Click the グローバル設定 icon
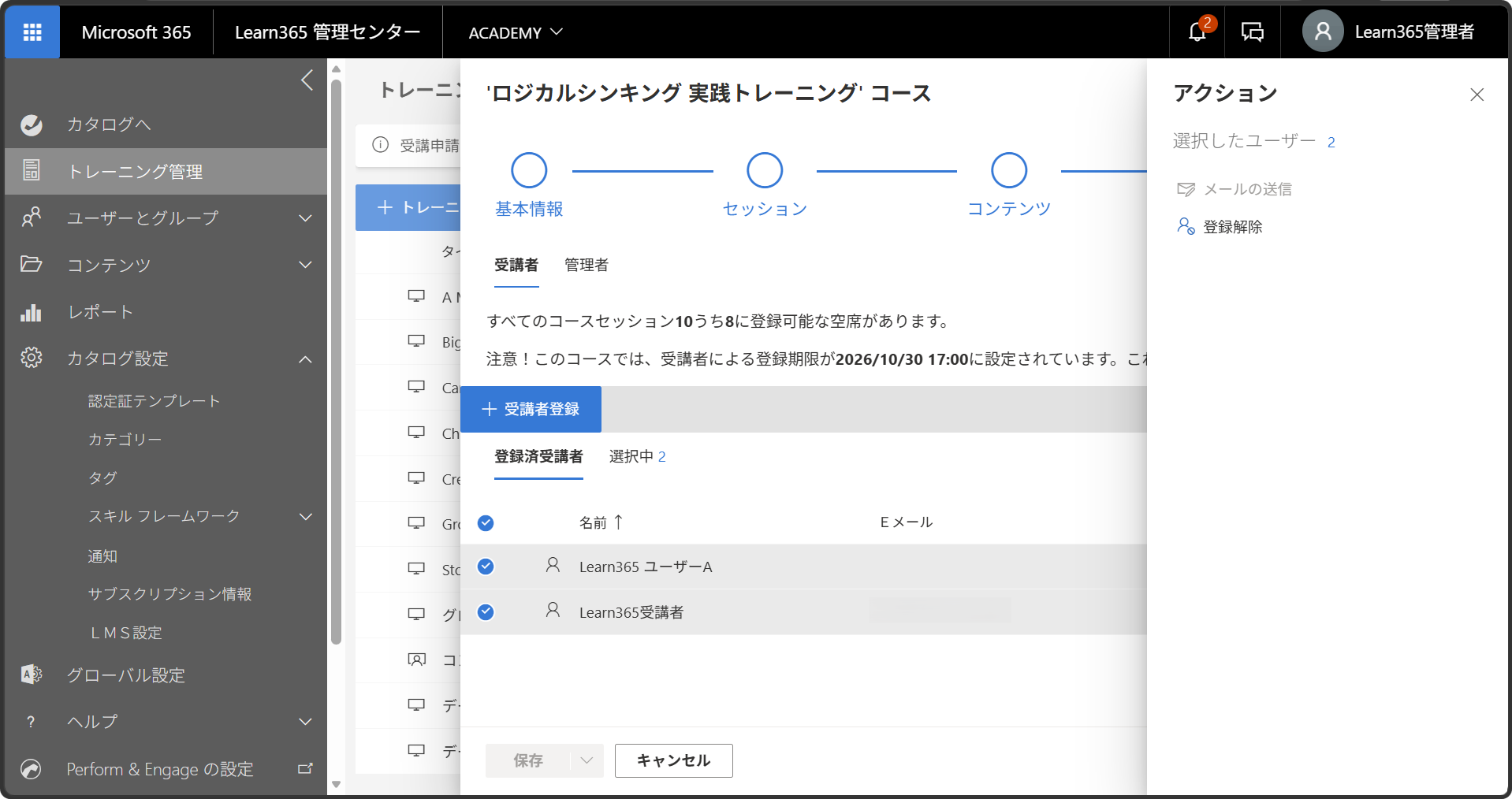 [32, 675]
